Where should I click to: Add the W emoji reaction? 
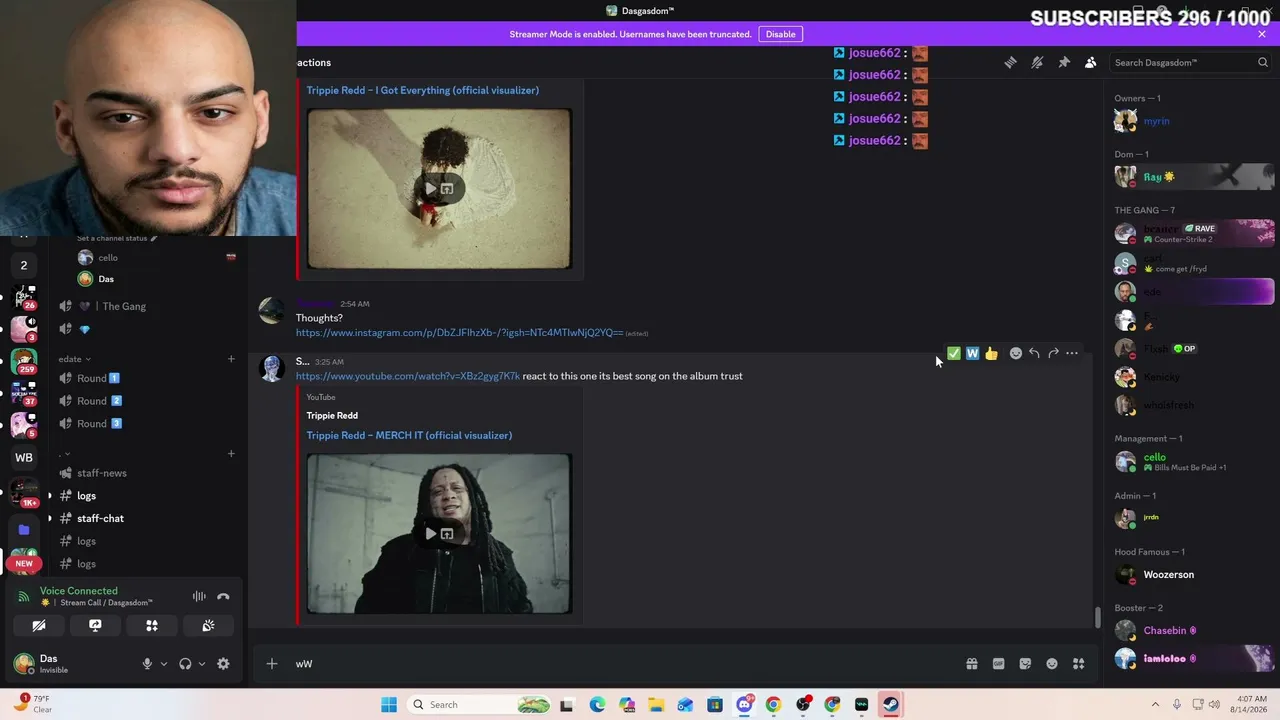[x=972, y=353]
